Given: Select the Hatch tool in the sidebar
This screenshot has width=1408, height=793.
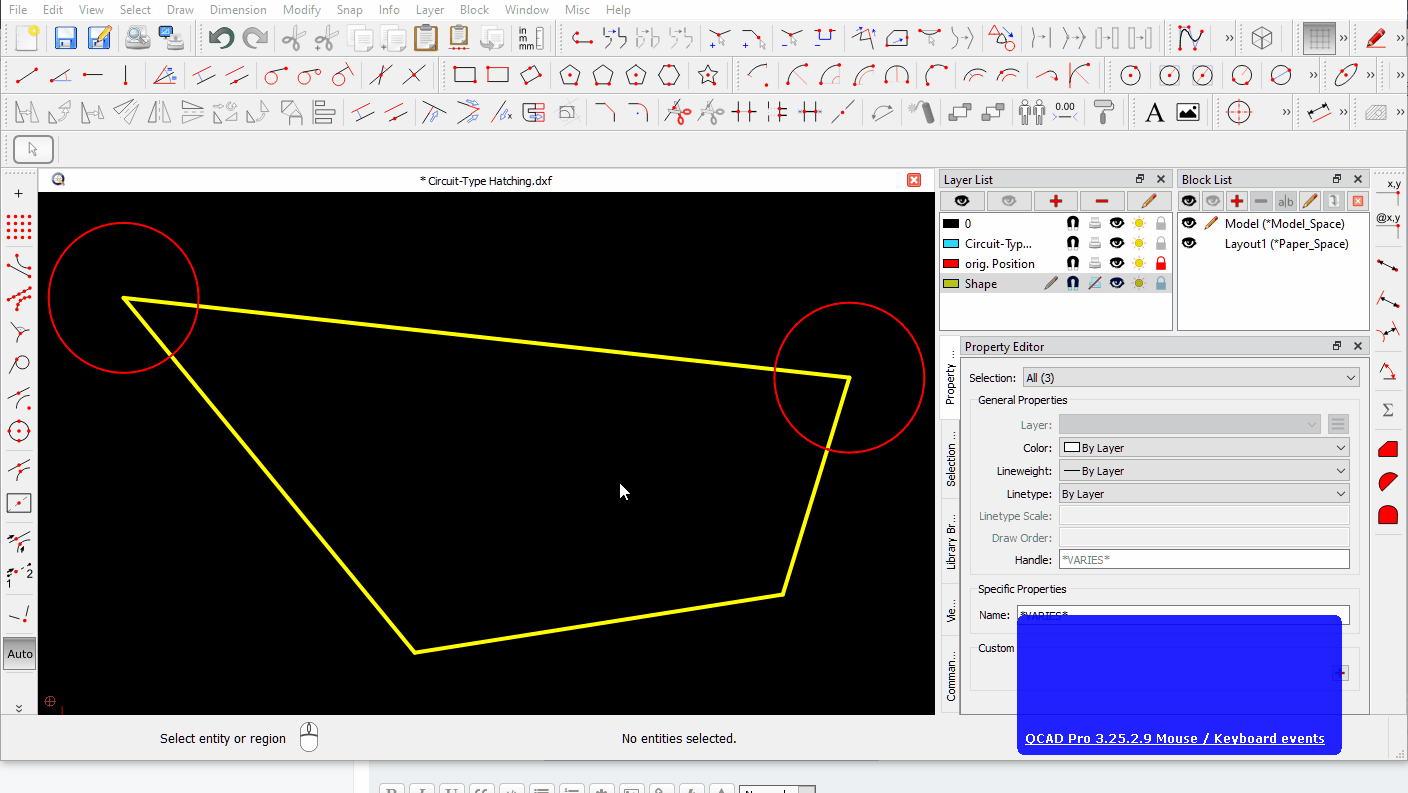Looking at the screenshot, I should [x=1388, y=448].
